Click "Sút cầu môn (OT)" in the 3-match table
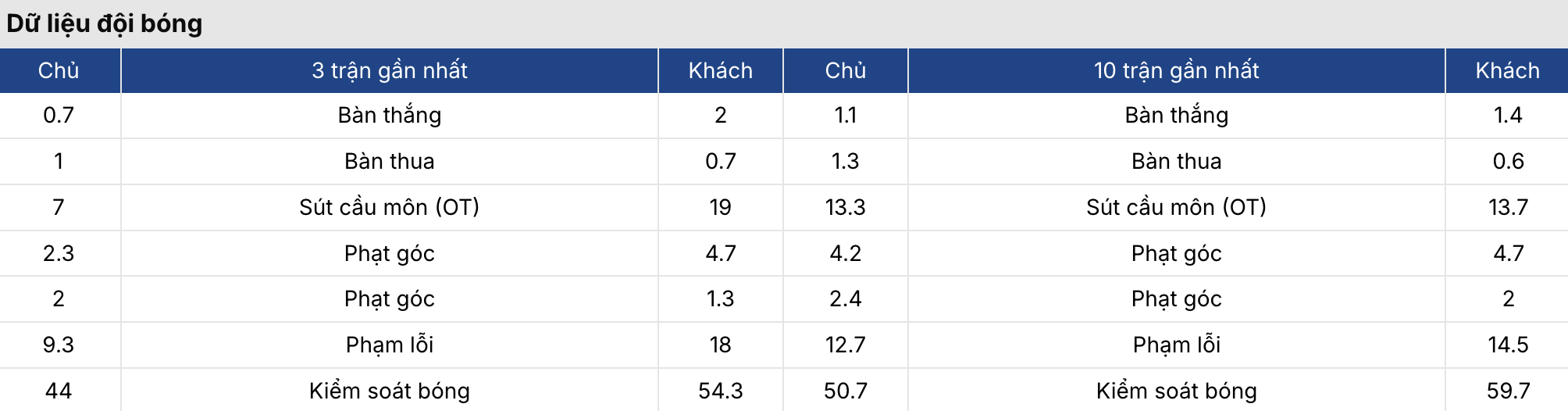The image size is (1568, 411). 389,207
